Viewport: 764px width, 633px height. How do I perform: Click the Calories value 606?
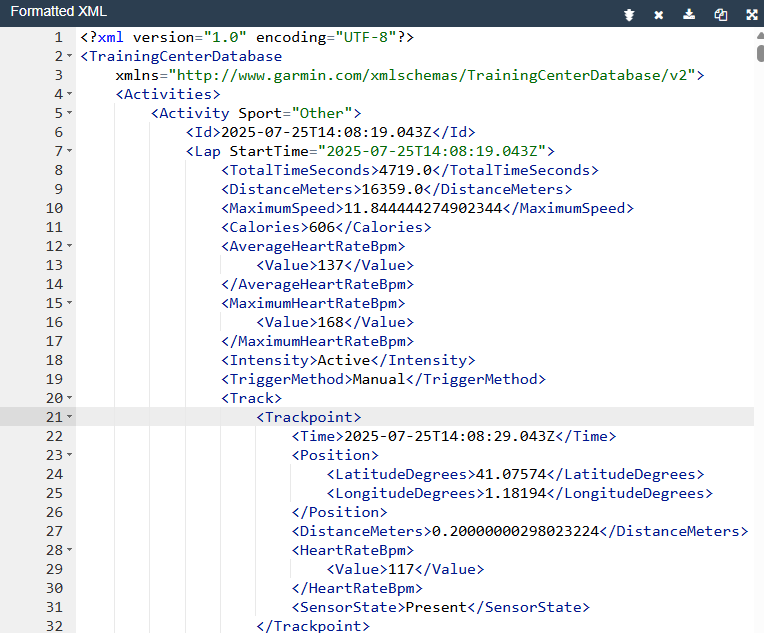coord(322,227)
